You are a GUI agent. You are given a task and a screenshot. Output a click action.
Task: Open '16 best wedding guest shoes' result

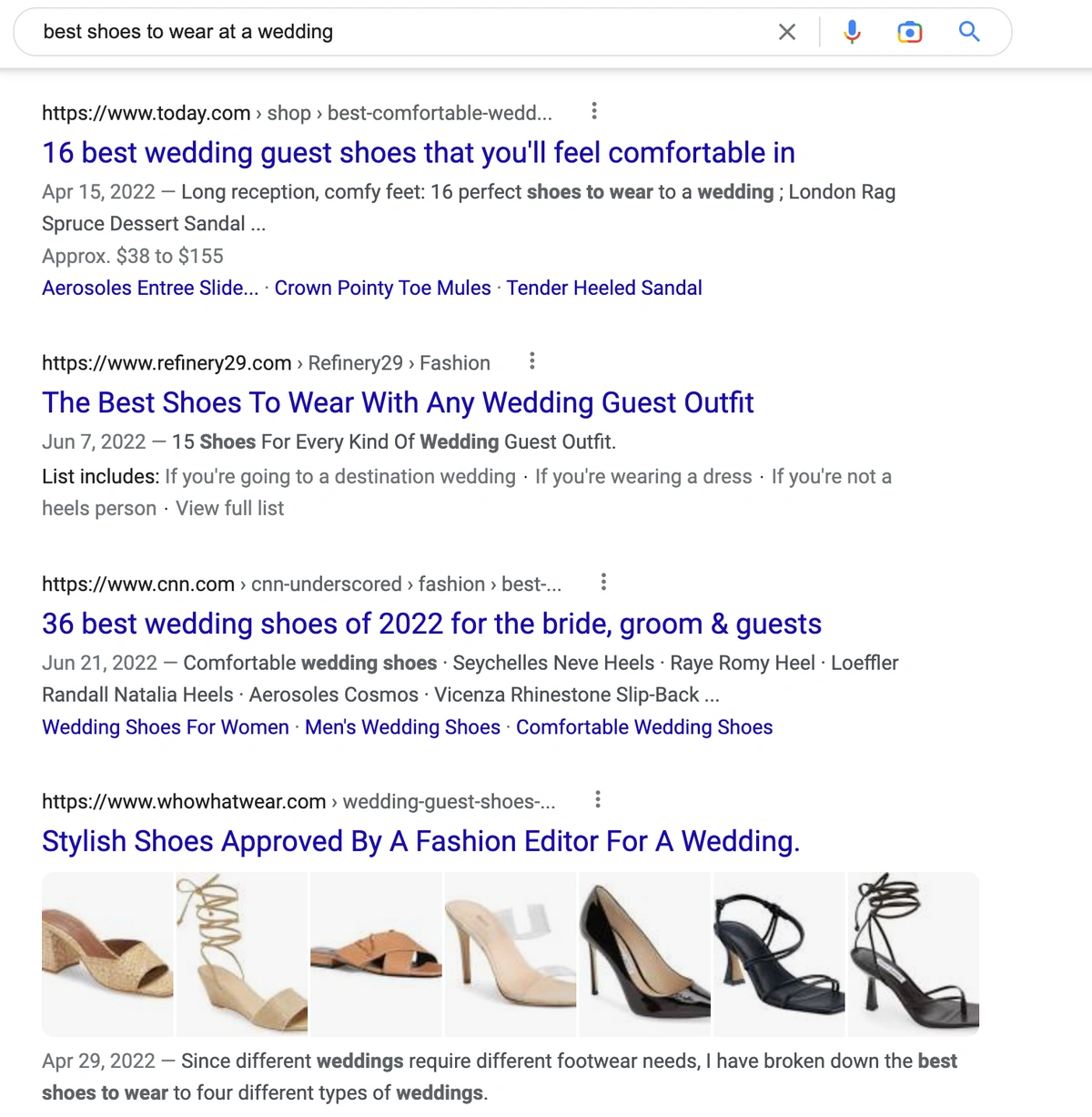click(x=419, y=153)
